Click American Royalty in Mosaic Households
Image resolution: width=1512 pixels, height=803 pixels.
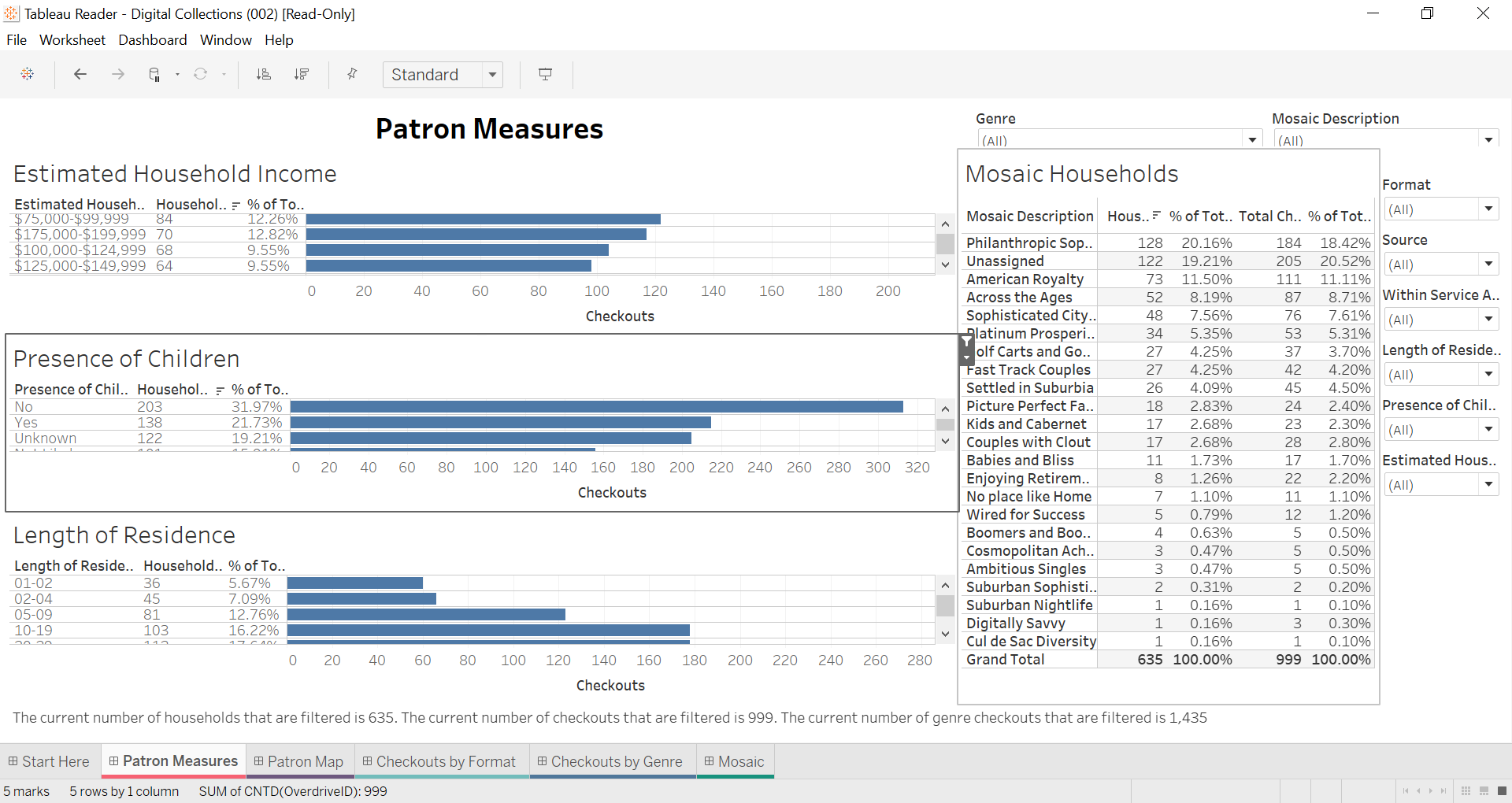tap(1025, 279)
